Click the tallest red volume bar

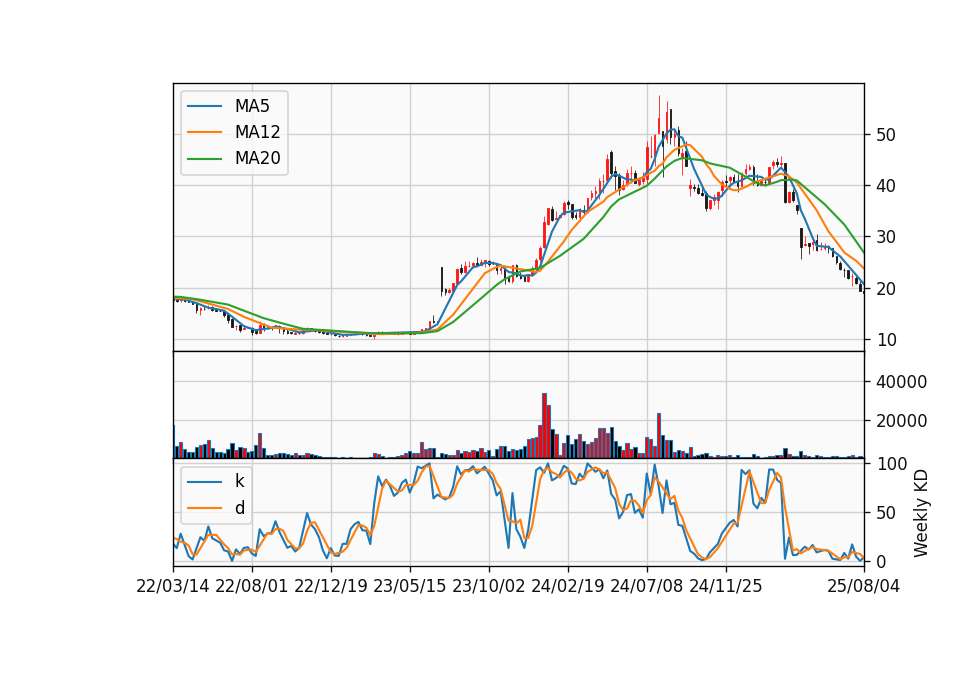(x=544, y=426)
